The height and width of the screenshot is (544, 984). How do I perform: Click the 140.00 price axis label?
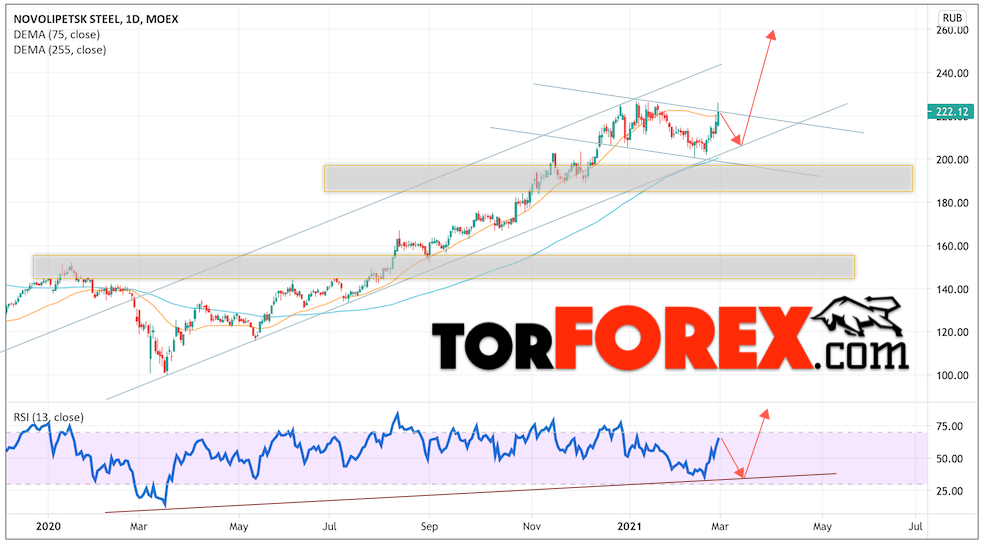pyautogui.click(x=951, y=289)
